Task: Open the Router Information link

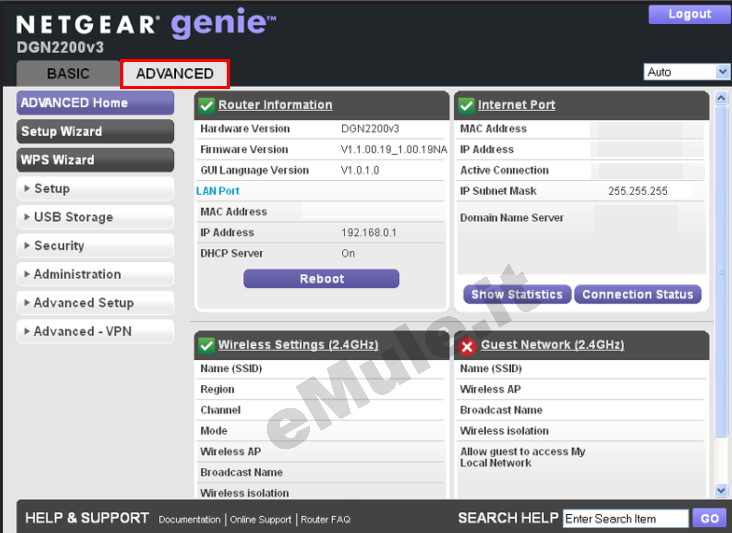Action: pos(275,105)
